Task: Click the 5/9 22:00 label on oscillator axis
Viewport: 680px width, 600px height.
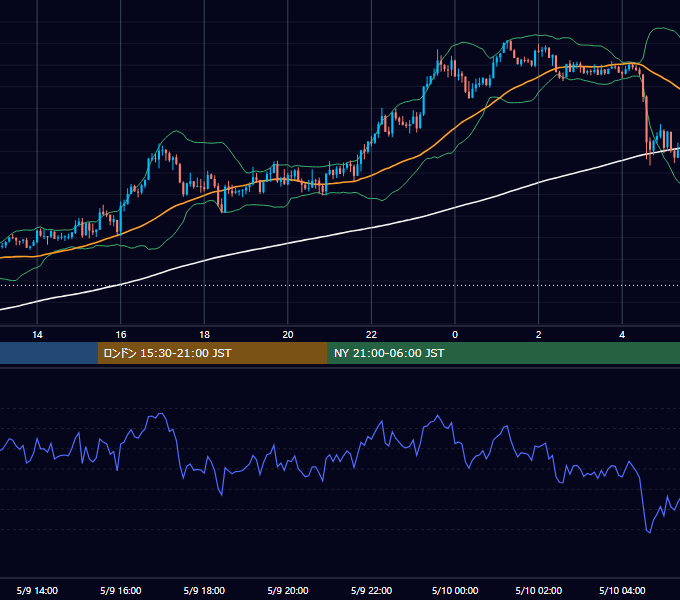Action: tap(371, 590)
